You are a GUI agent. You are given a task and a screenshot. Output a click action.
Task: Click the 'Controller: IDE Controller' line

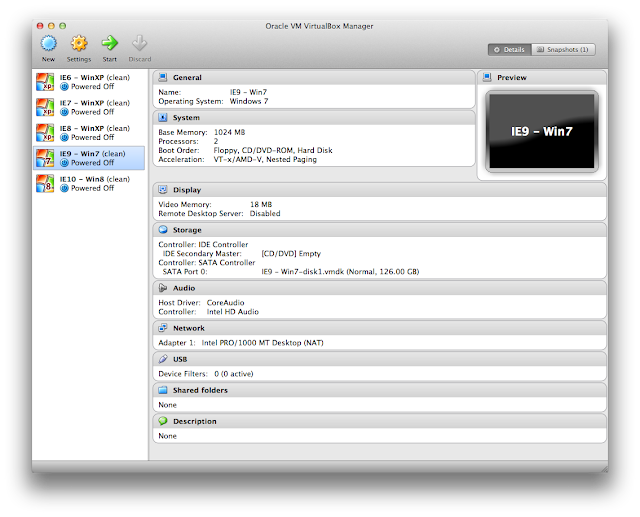[x=203, y=245]
